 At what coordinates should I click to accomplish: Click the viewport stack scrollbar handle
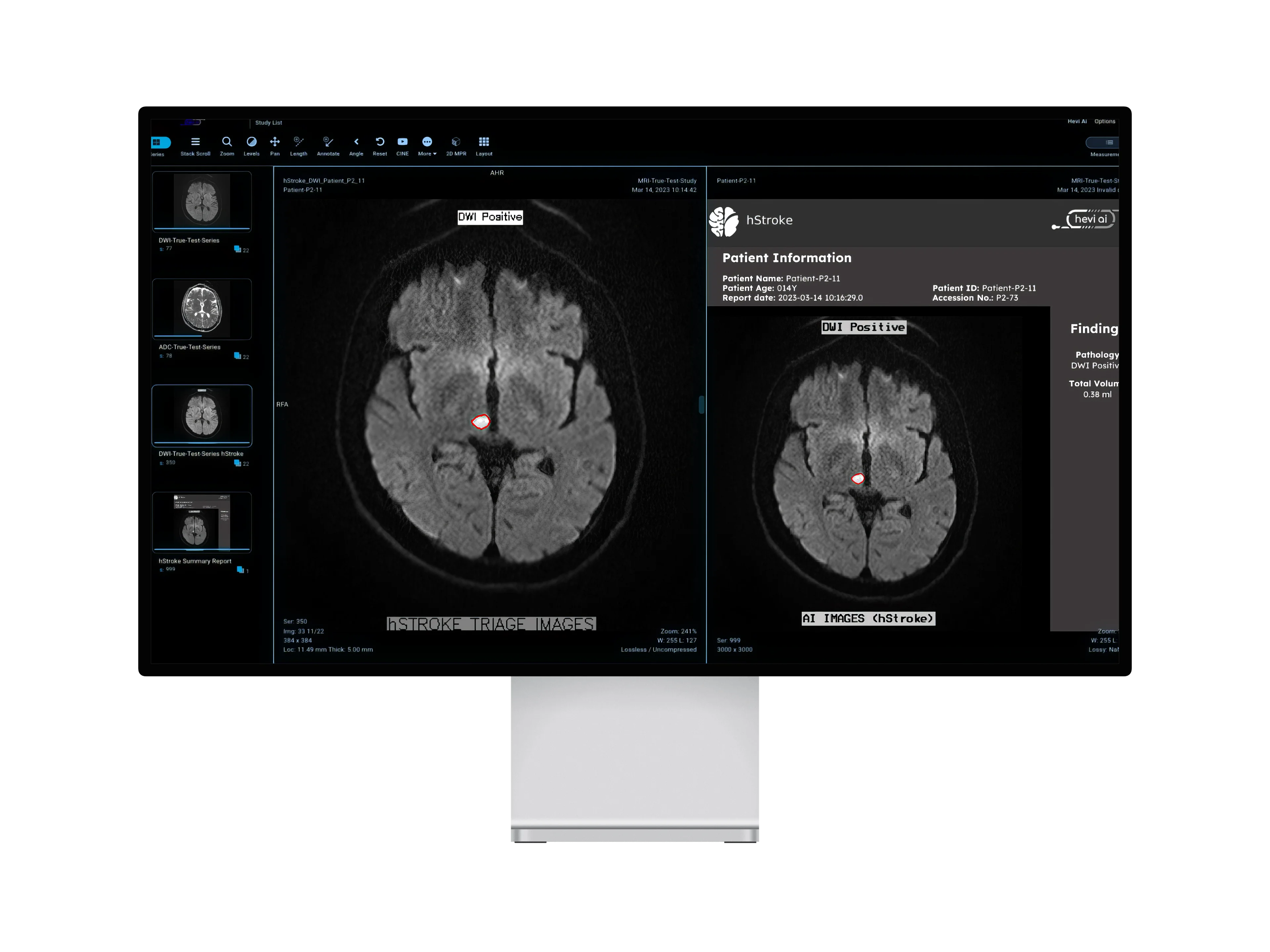701,405
